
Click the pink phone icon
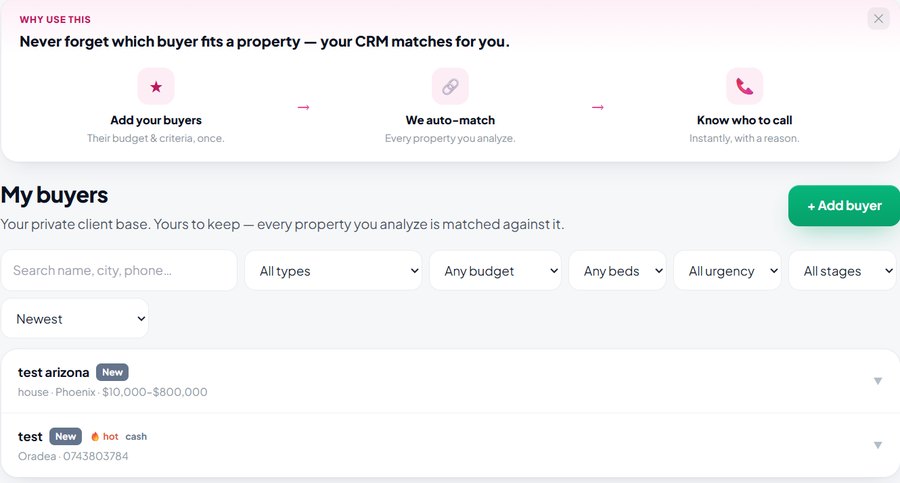tap(744, 87)
